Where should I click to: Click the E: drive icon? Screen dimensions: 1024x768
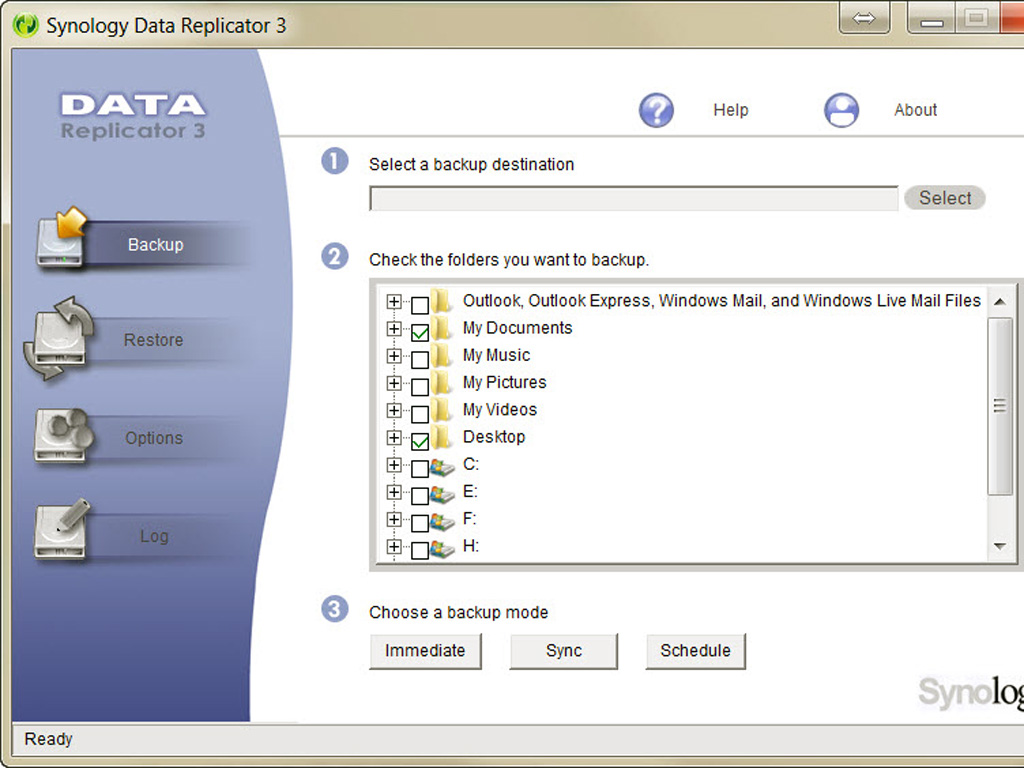pyautogui.click(x=442, y=494)
